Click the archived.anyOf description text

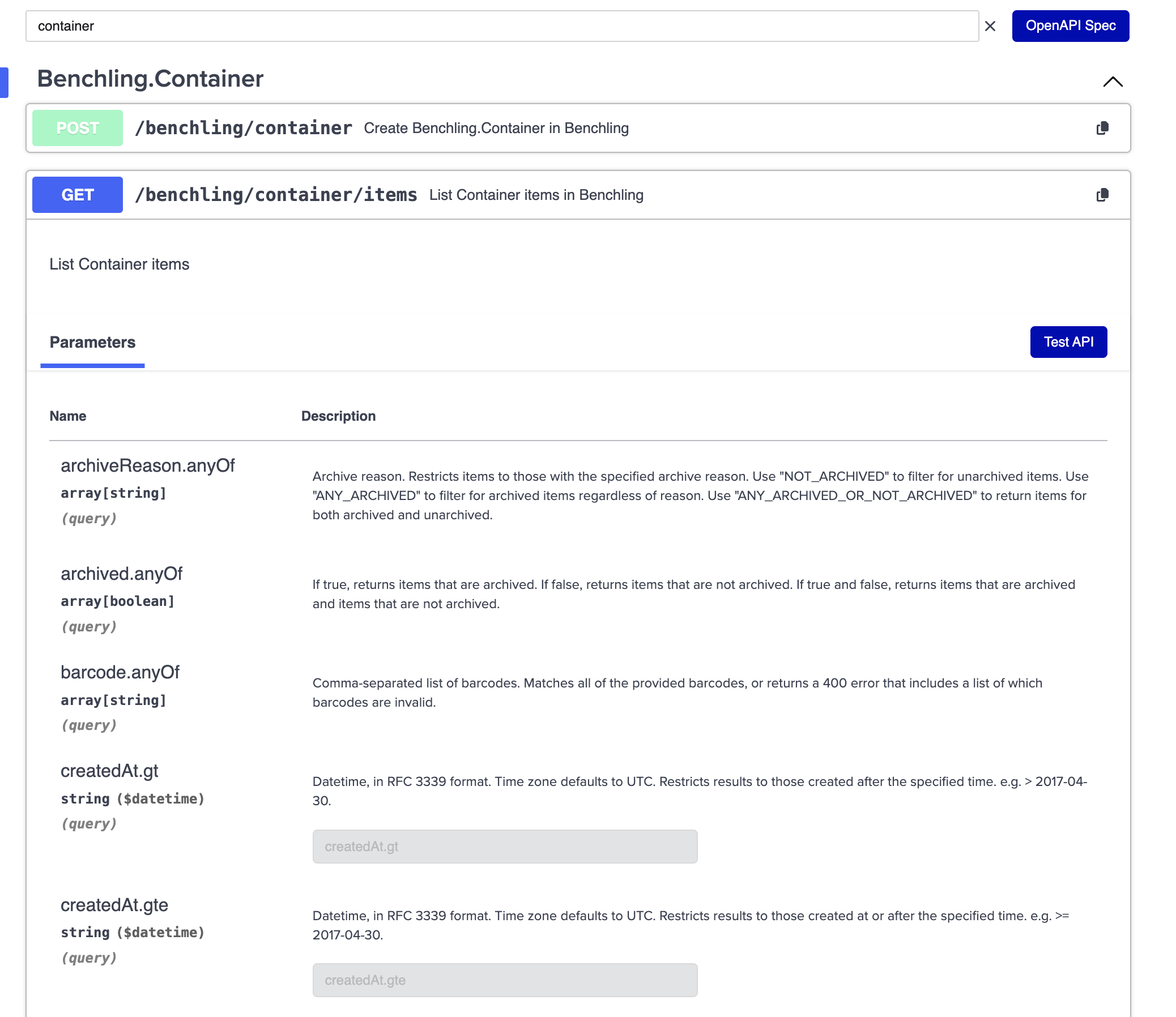694,595
